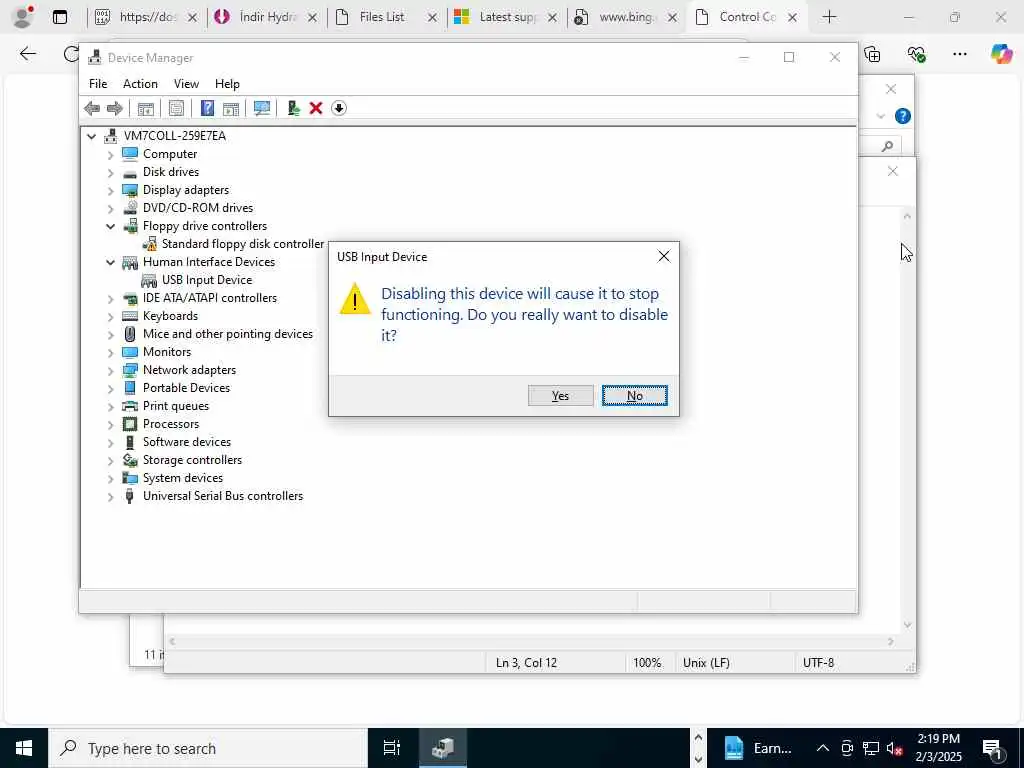Click the blue help question icon behind
Image resolution: width=1024 pixels, height=768 pixels.
(x=903, y=116)
